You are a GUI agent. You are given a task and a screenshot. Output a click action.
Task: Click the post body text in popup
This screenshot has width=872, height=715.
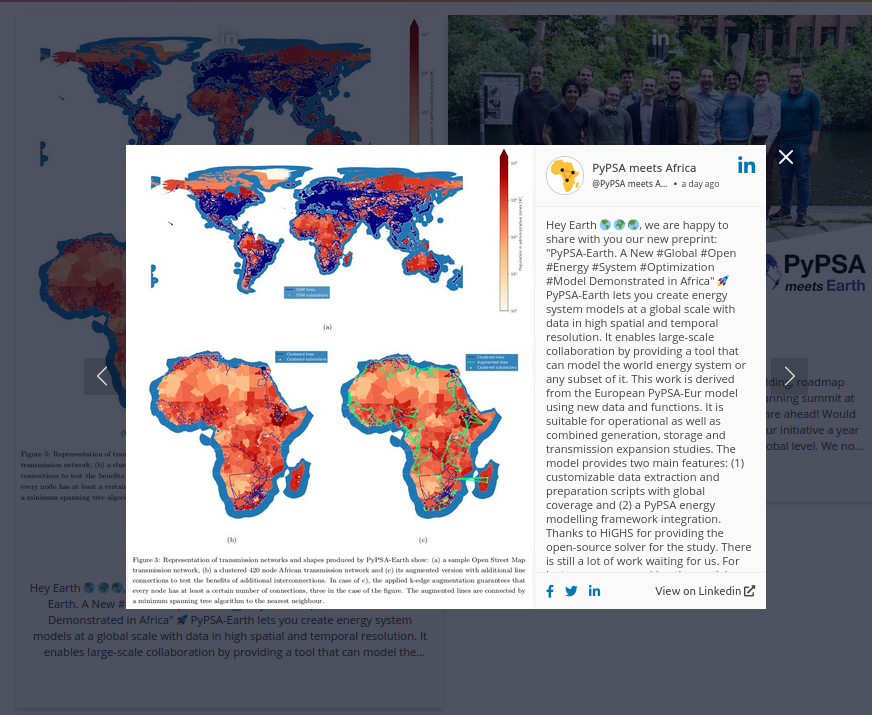pyautogui.click(x=648, y=393)
